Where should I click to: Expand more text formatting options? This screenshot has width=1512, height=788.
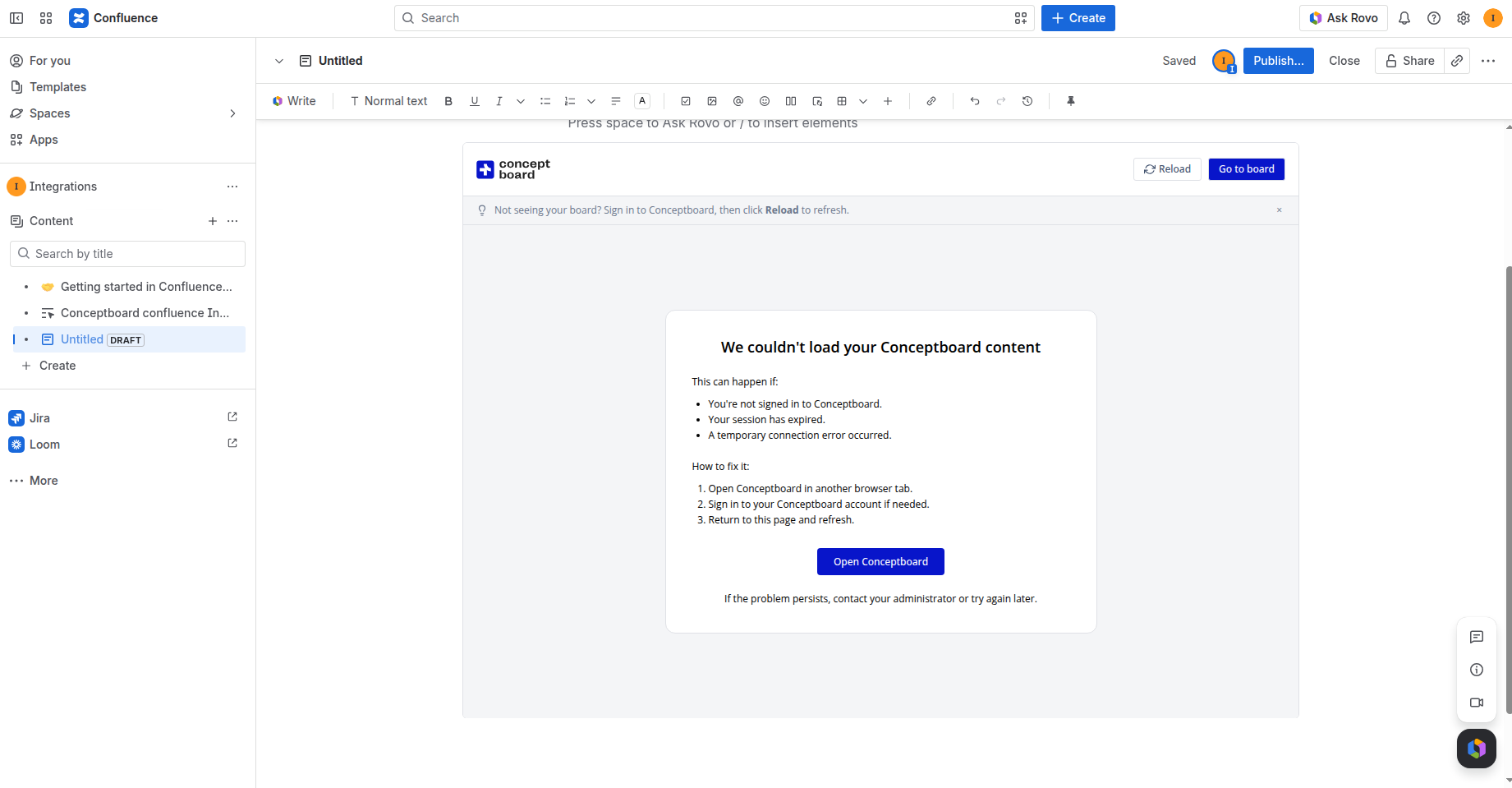pyautogui.click(x=521, y=101)
